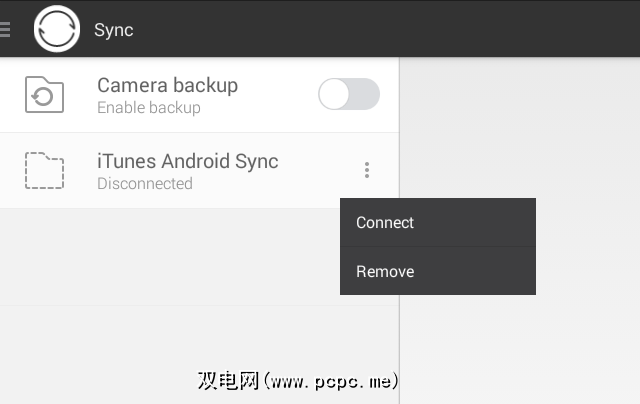This screenshot has height=404, width=640.
Task: Click the blank area of the top app bar
Action: coord(400,29)
